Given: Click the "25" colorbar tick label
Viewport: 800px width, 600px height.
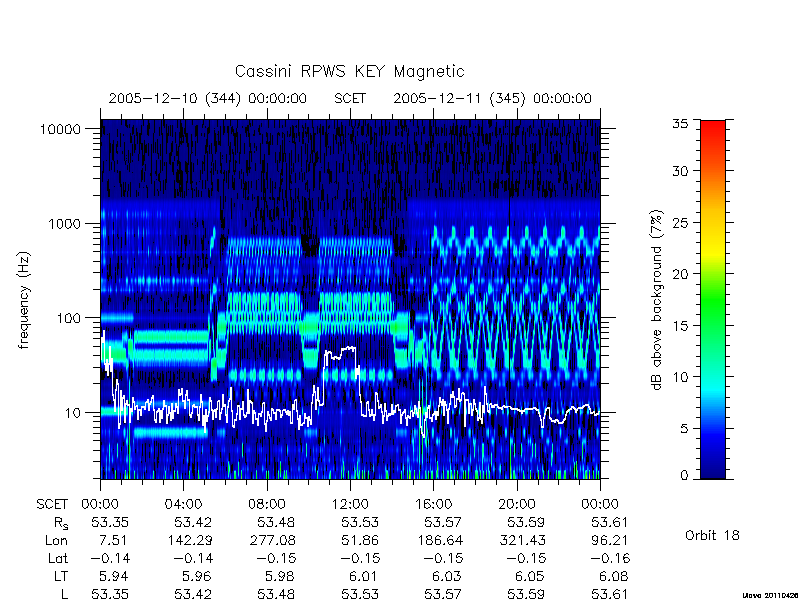Looking at the screenshot, I should click(x=679, y=223).
